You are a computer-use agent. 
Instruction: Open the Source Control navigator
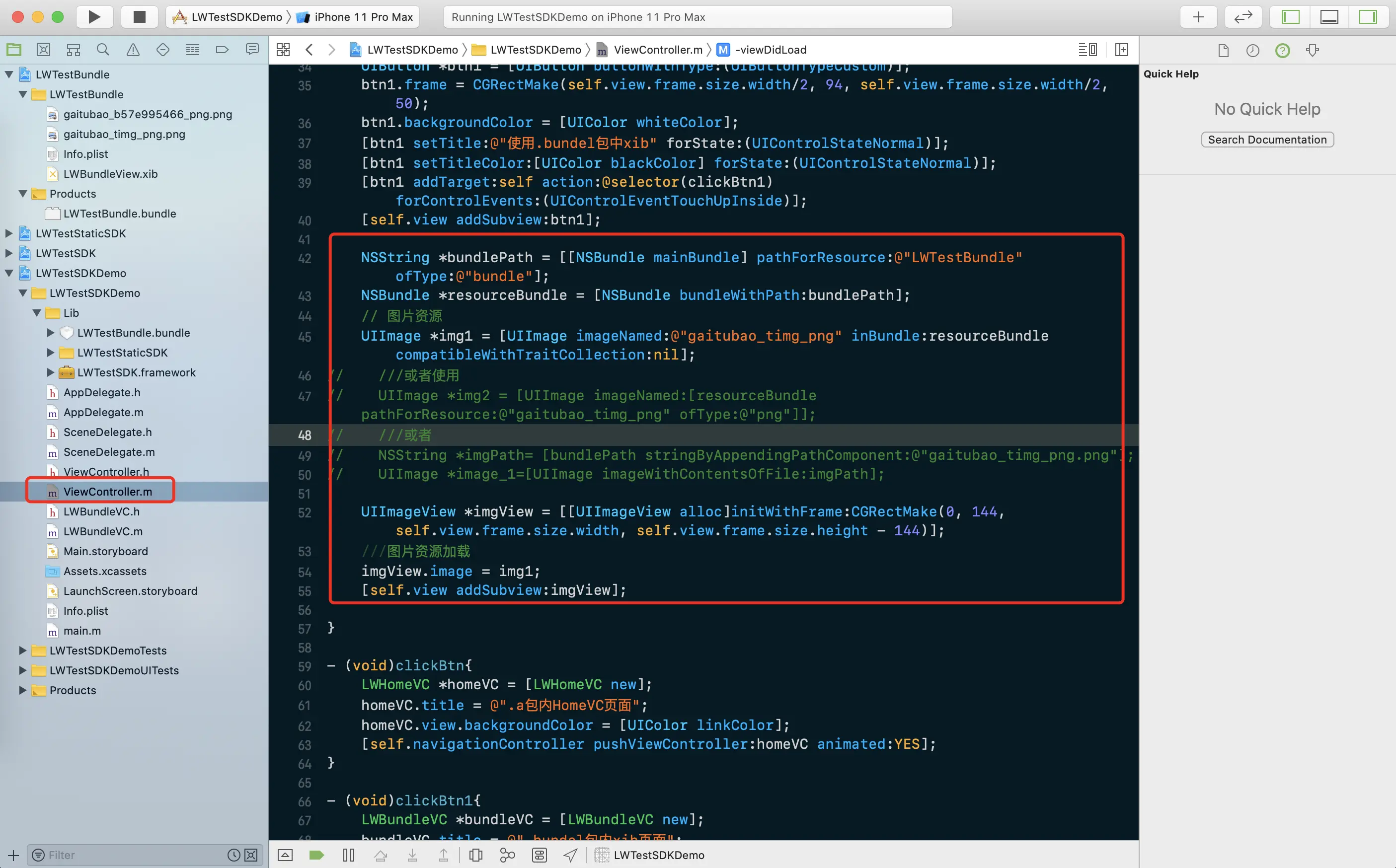(x=44, y=50)
